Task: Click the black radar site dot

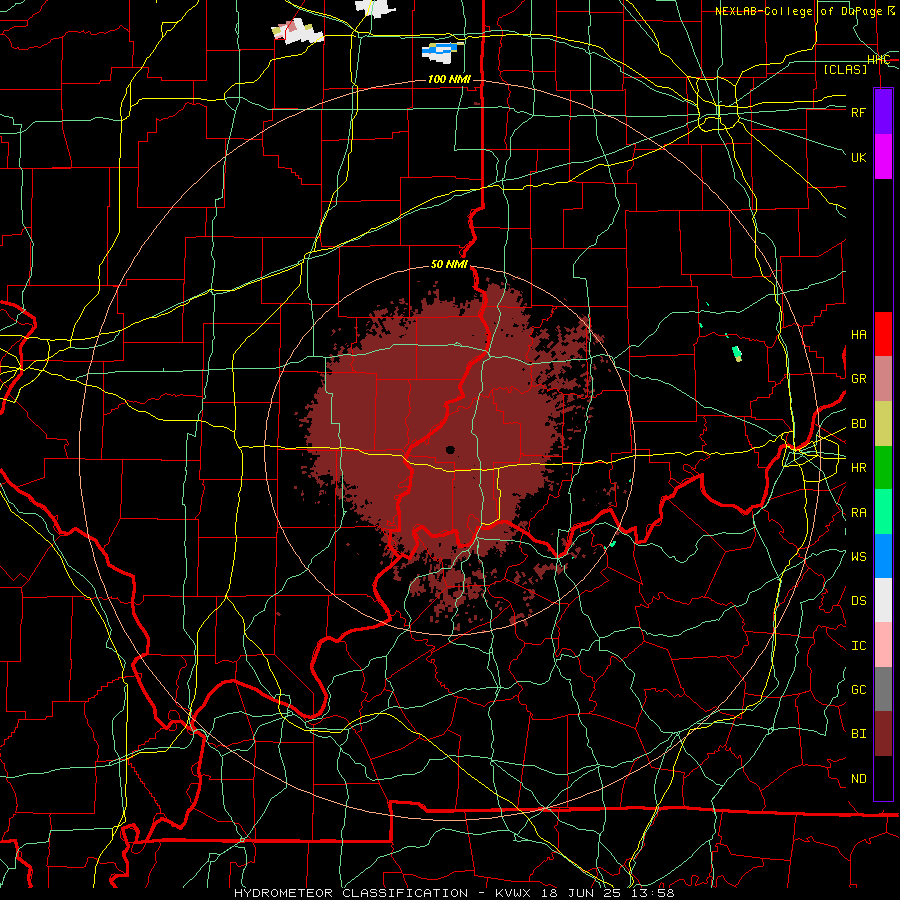Action: [x=450, y=449]
